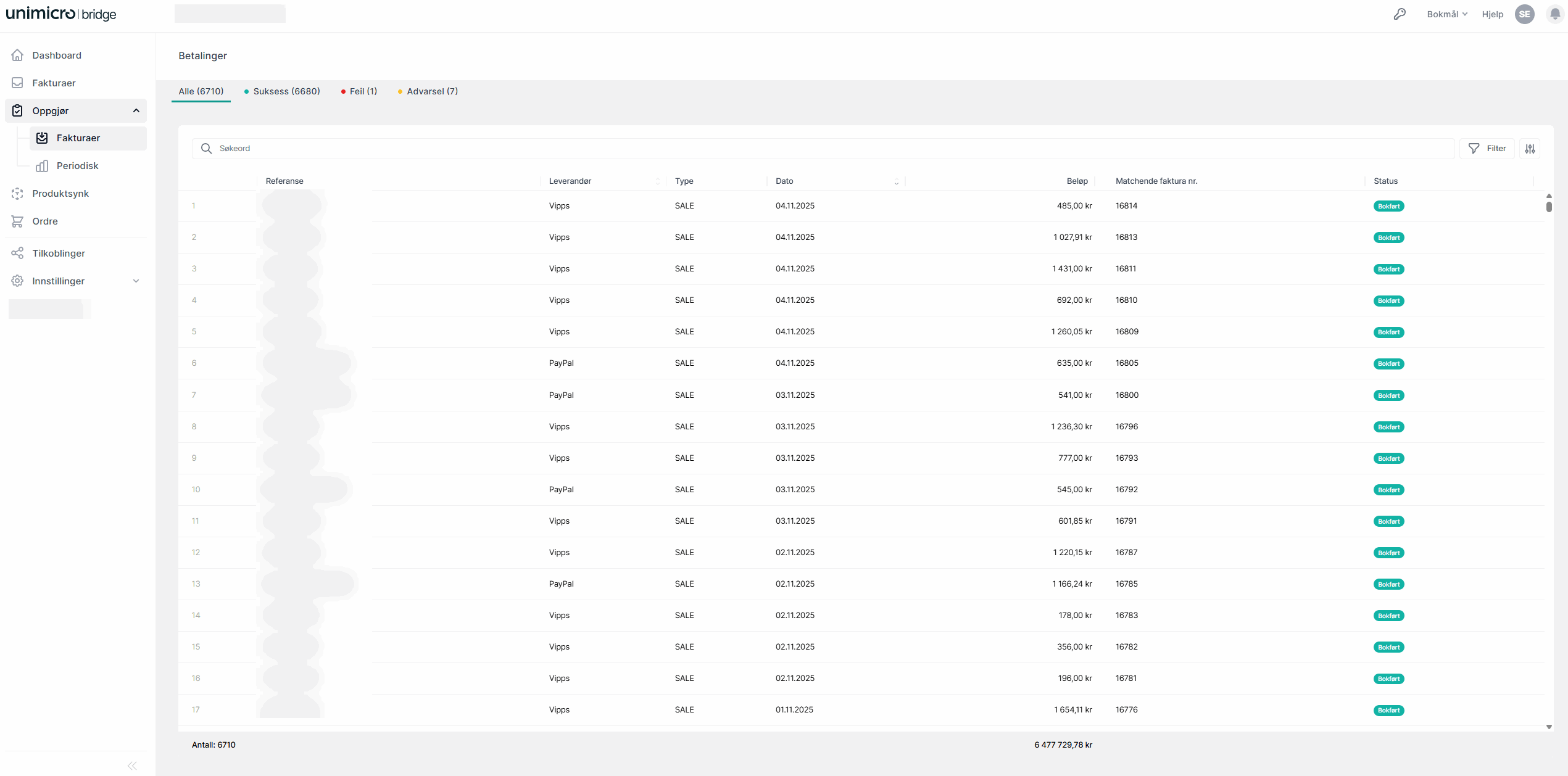Collapse the Oppgjør menu section
The image size is (1568, 776).
pos(136,110)
